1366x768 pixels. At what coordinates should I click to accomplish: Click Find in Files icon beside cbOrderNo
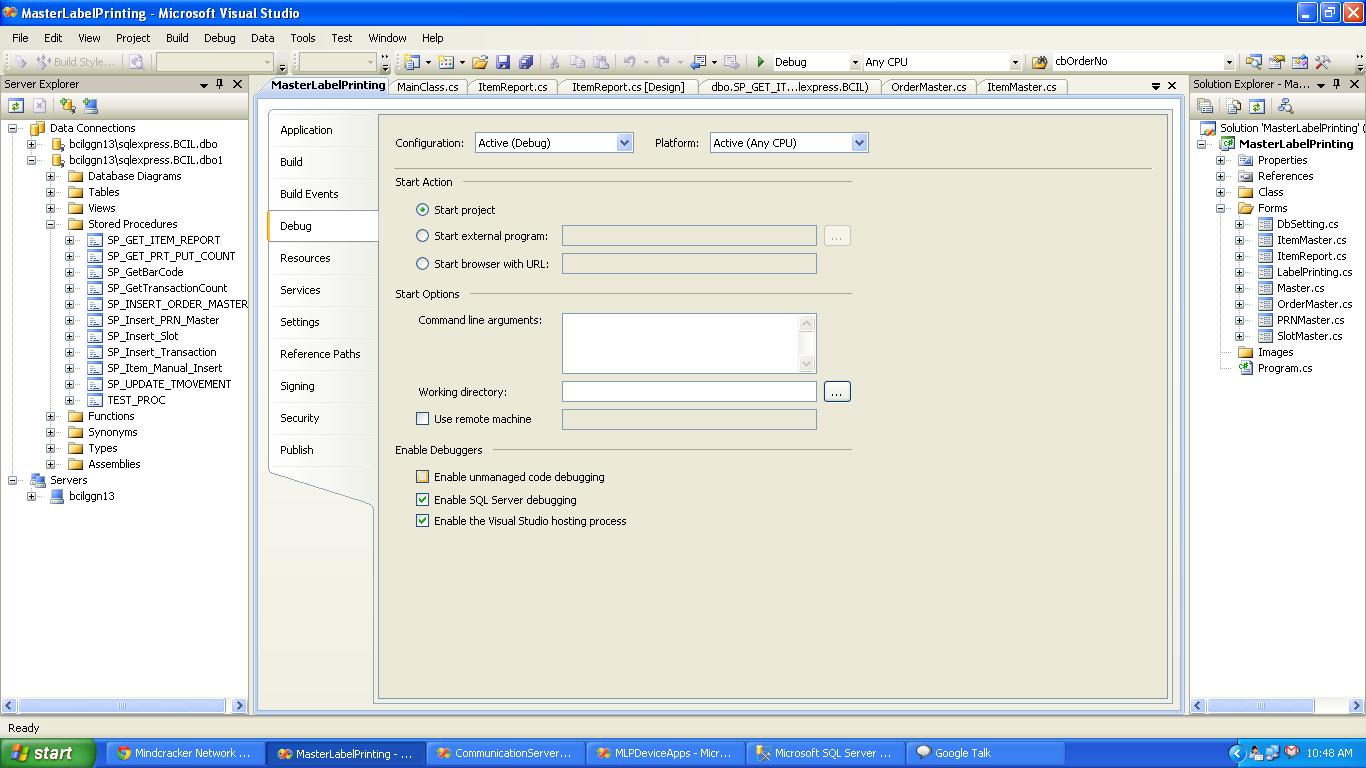(1039, 62)
